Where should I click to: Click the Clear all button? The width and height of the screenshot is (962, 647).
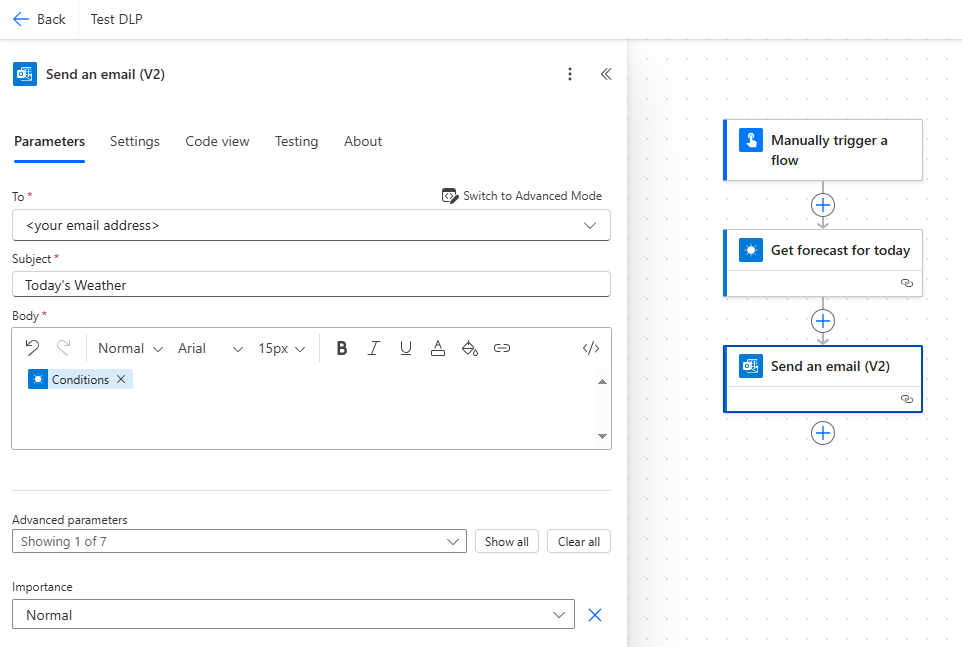click(579, 542)
